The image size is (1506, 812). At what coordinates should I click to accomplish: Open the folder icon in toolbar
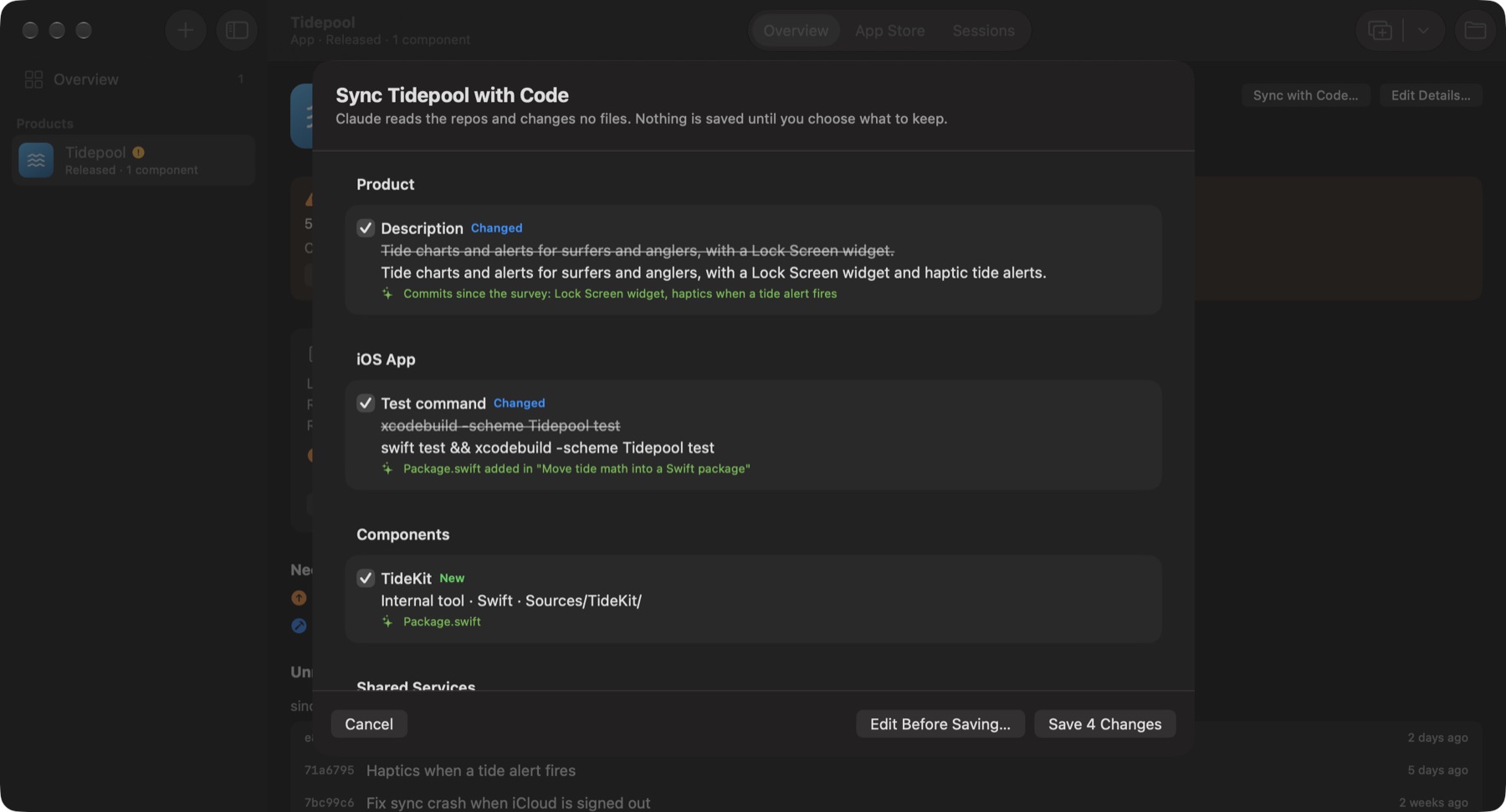click(1475, 31)
